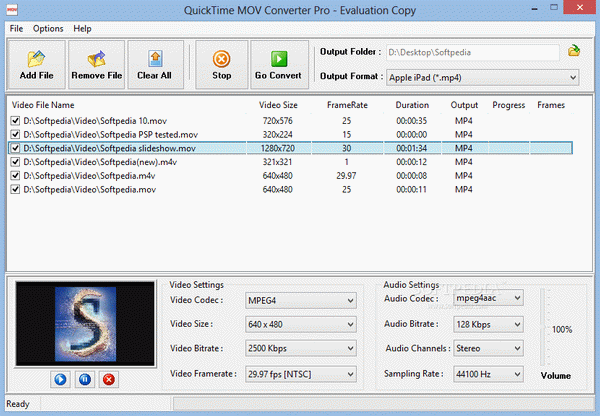Viewport: 600px width, 416px height.
Task: Click the 29.97 framerate cell
Action: [x=346, y=176]
